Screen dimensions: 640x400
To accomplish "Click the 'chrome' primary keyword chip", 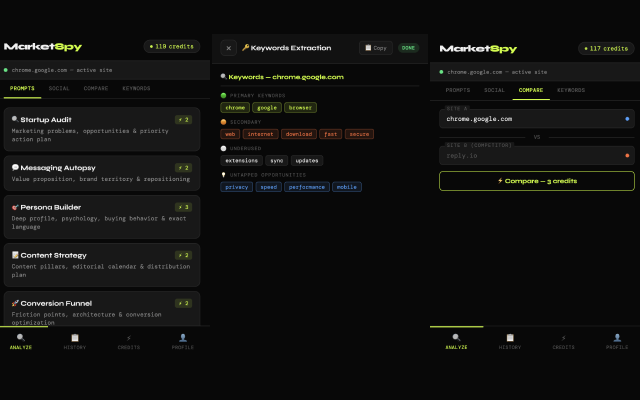I will point(235,108).
